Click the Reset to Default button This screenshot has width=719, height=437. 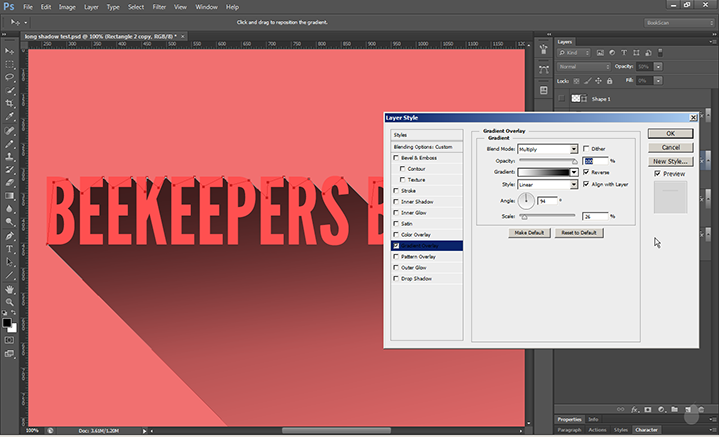579,232
